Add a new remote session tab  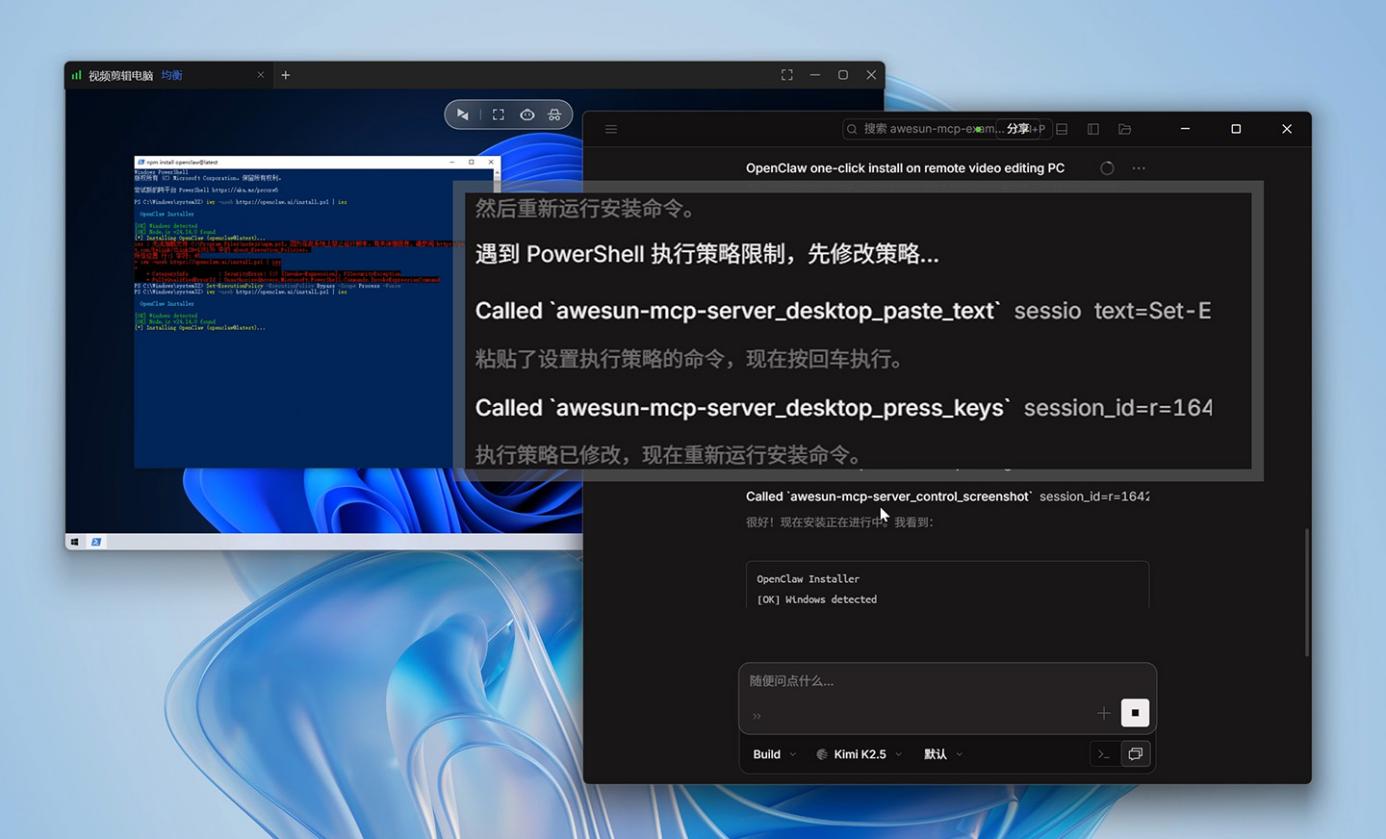coord(286,75)
